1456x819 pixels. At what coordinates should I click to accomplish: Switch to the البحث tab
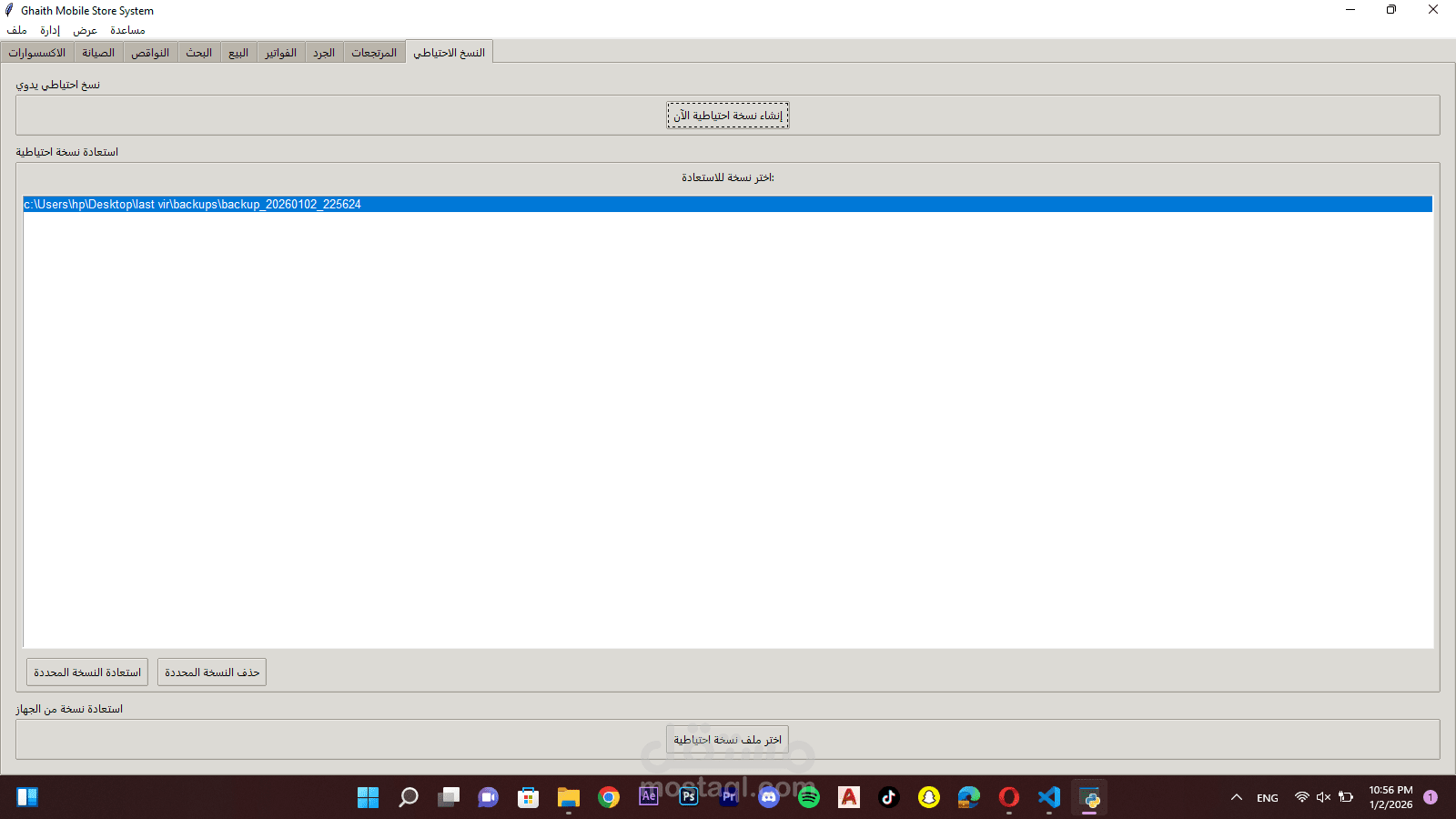(199, 53)
